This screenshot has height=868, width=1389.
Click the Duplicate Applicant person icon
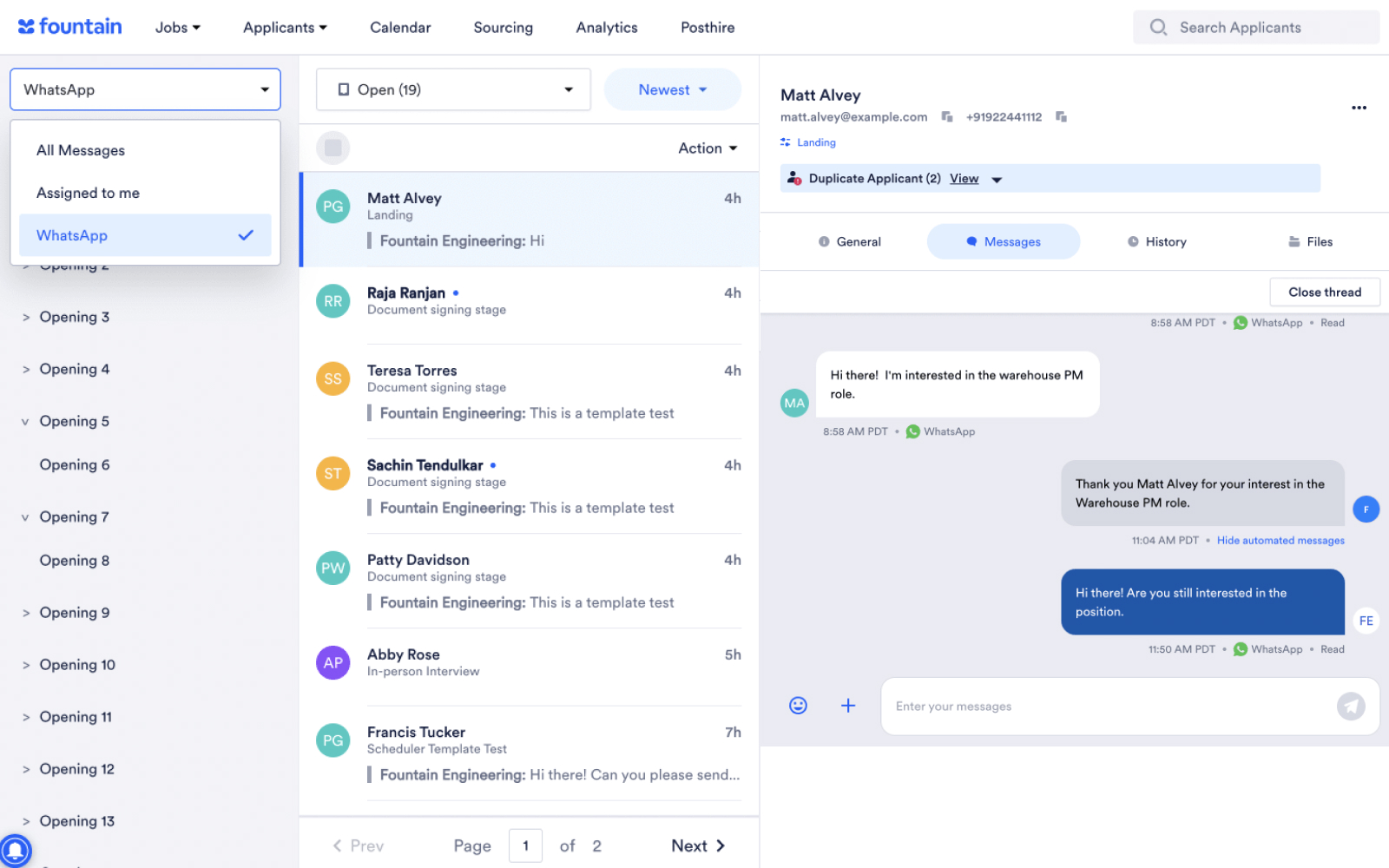pyautogui.click(x=793, y=179)
